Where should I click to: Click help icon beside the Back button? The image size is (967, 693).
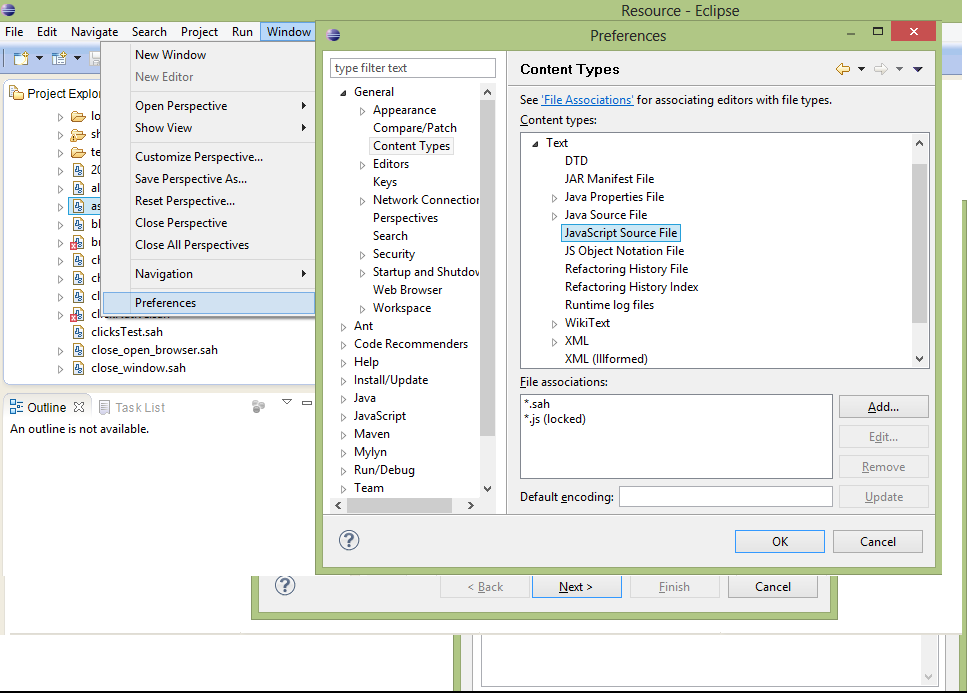[x=285, y=586]
